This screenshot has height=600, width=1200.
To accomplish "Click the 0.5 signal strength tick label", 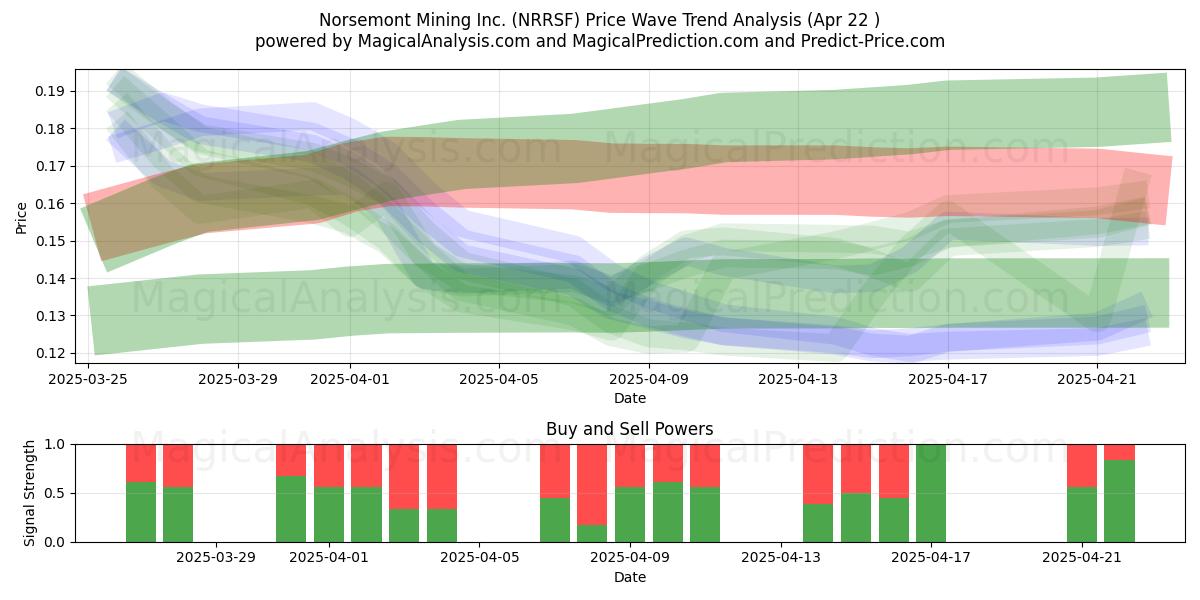I will [57, 493].
